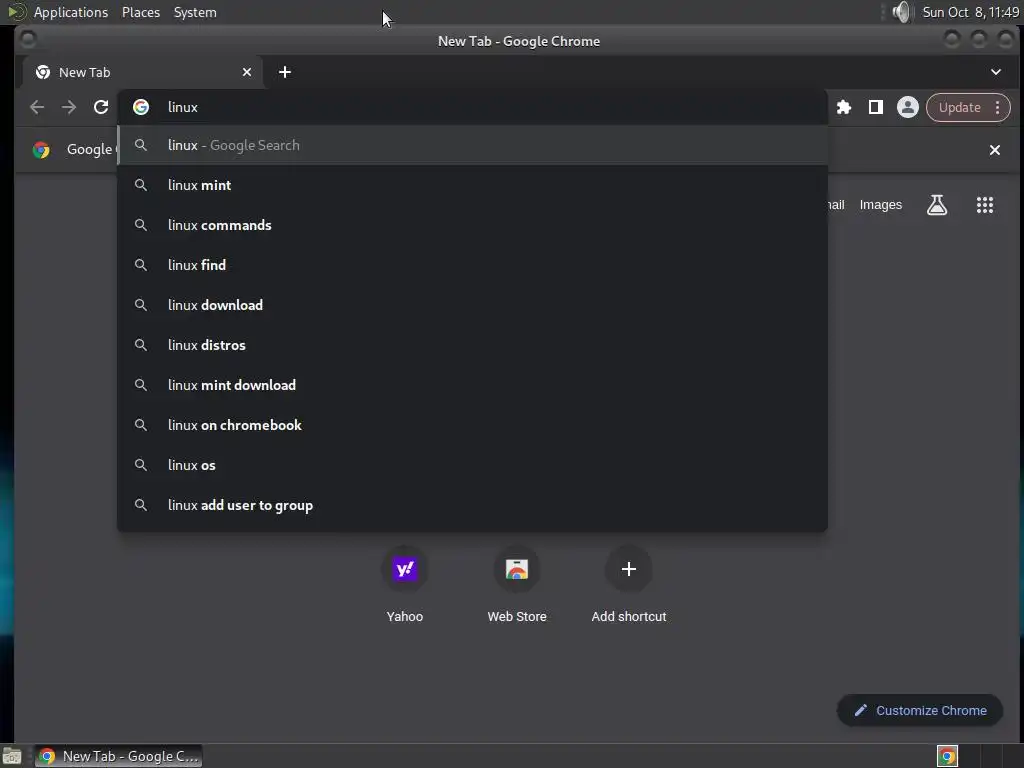Pick the linux on chromebook suggestion
Image resolution: width=1024 pixels, height=768 pixels.
[472, 425]
